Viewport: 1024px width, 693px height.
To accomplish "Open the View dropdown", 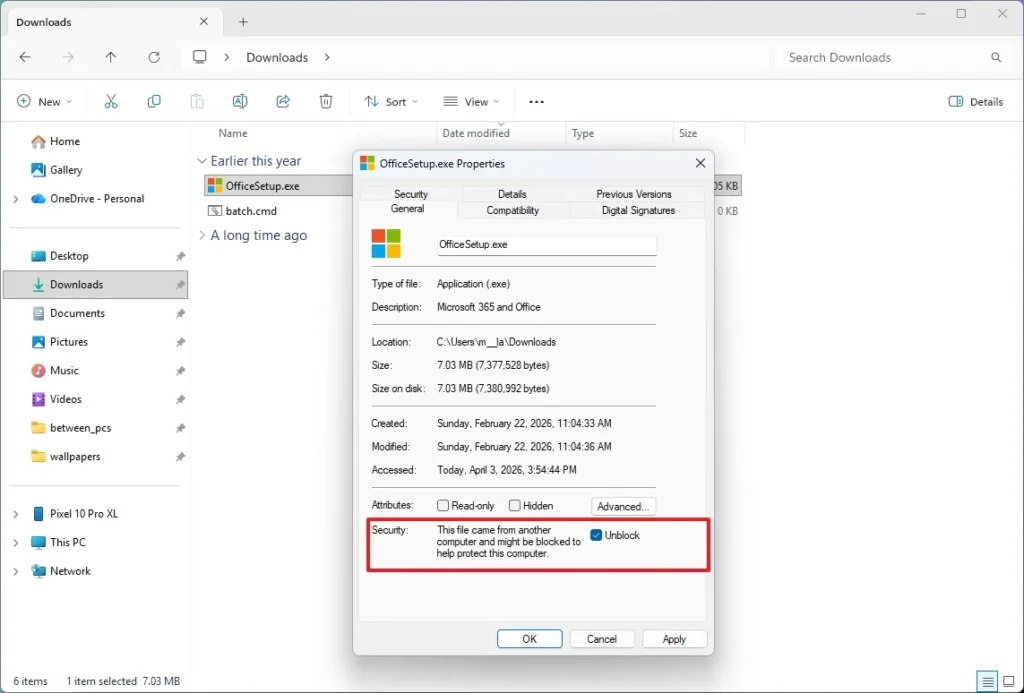I will pos(470,101).
